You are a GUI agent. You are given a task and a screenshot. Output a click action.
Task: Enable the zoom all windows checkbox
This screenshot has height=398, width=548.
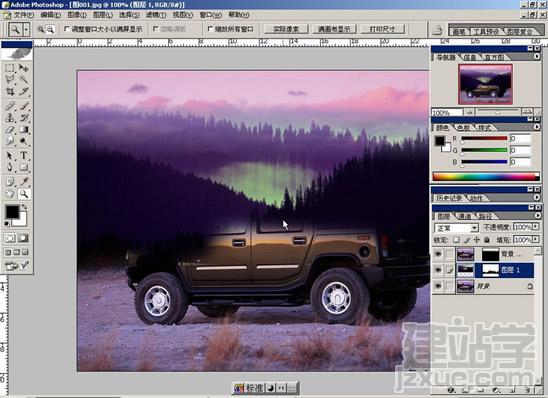pos(210,29)
